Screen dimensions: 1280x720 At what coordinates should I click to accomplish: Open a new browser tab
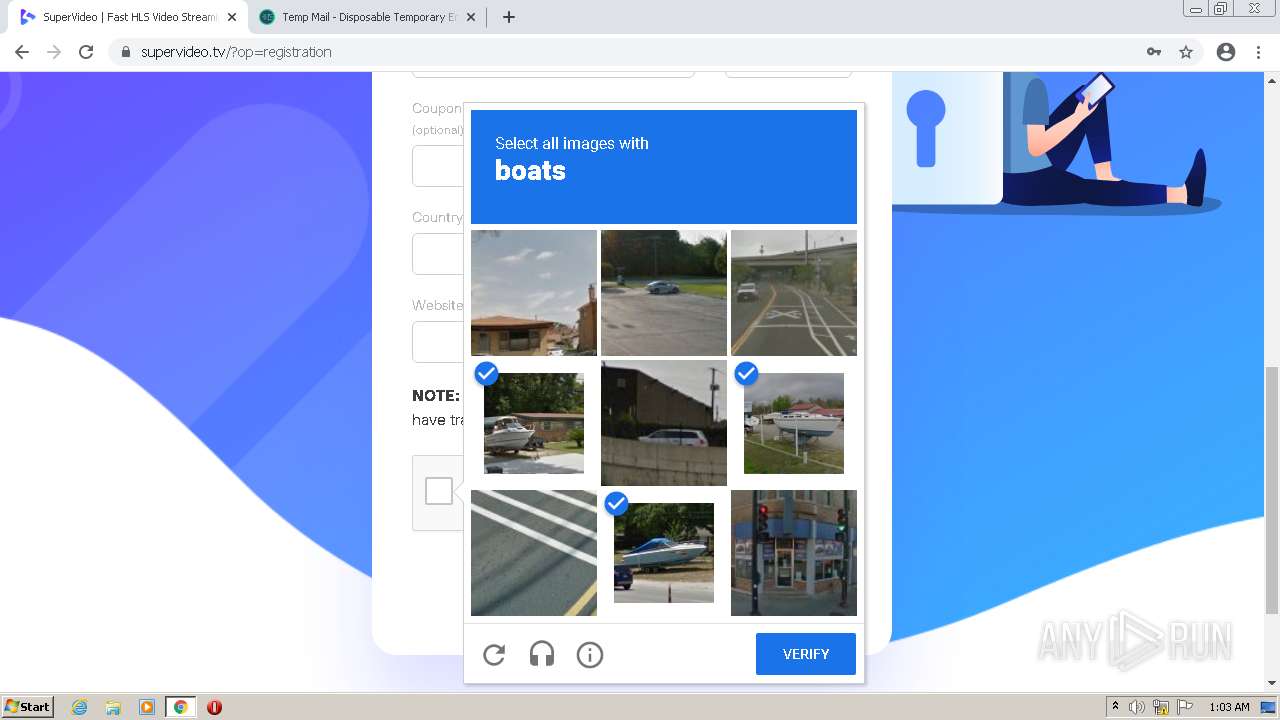[508, 17]
